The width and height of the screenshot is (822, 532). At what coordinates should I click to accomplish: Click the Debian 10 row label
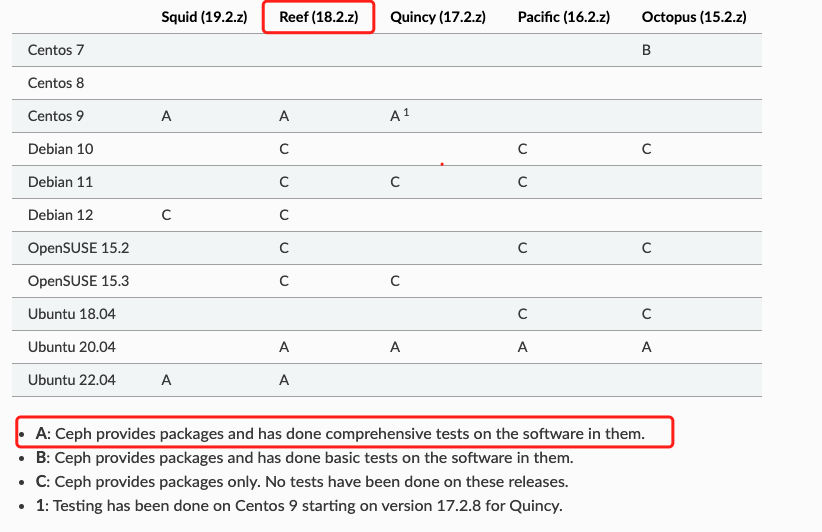[x=60, y=149]
